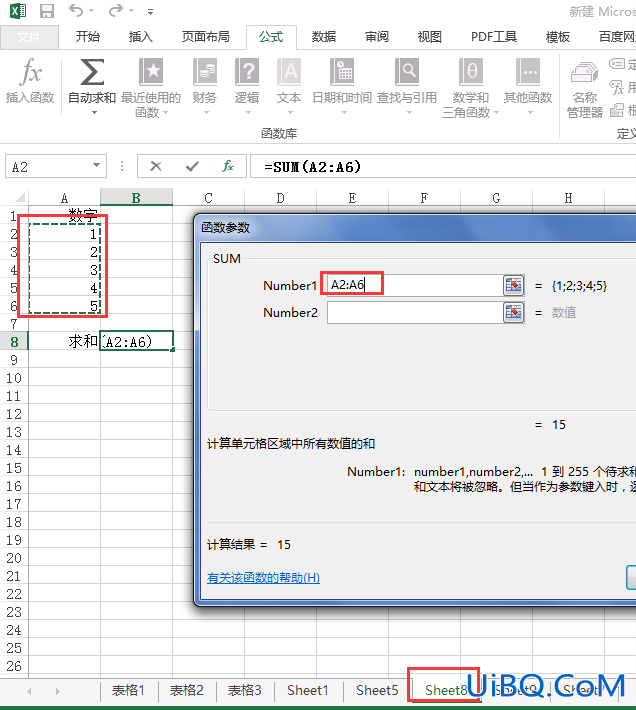Viewport: 636px width, 710px height.
Task: Open Customize Quick Access Toolbar dropdown
Action: point(150,12)
